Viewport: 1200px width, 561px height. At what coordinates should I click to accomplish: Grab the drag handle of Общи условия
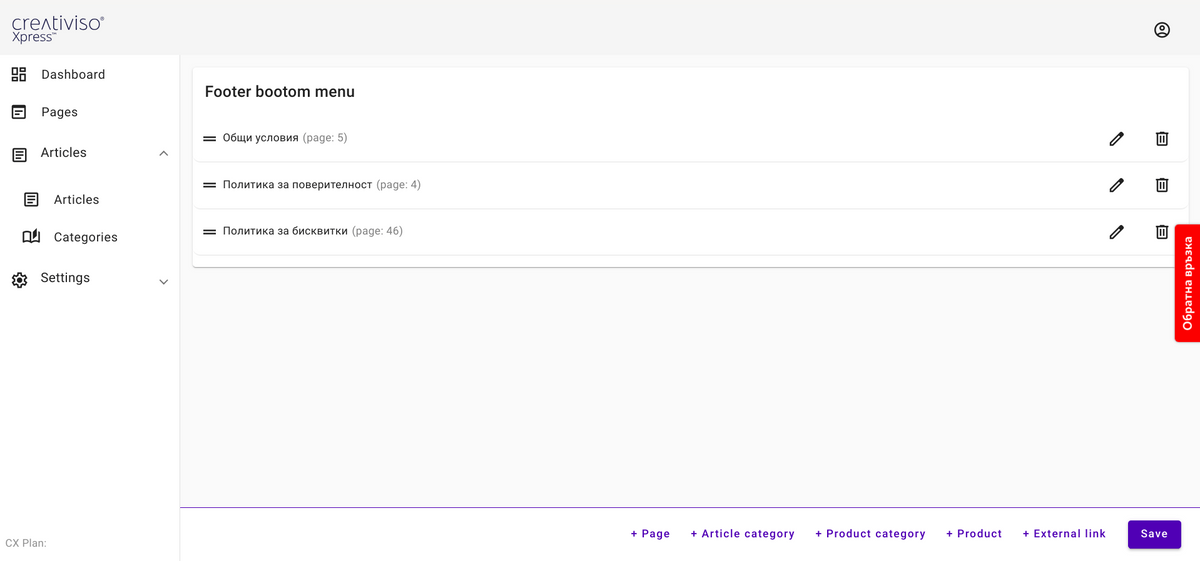(x=210, y=139)
